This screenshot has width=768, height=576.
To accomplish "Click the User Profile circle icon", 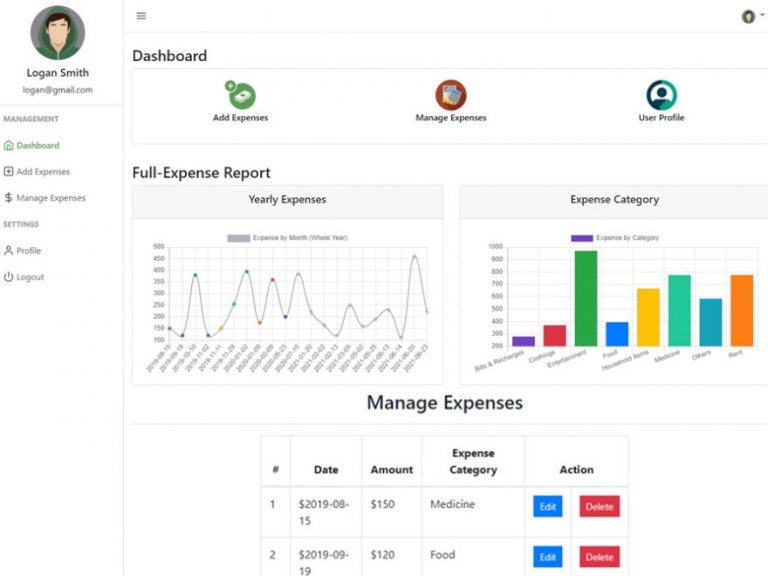I will [661, 96].
